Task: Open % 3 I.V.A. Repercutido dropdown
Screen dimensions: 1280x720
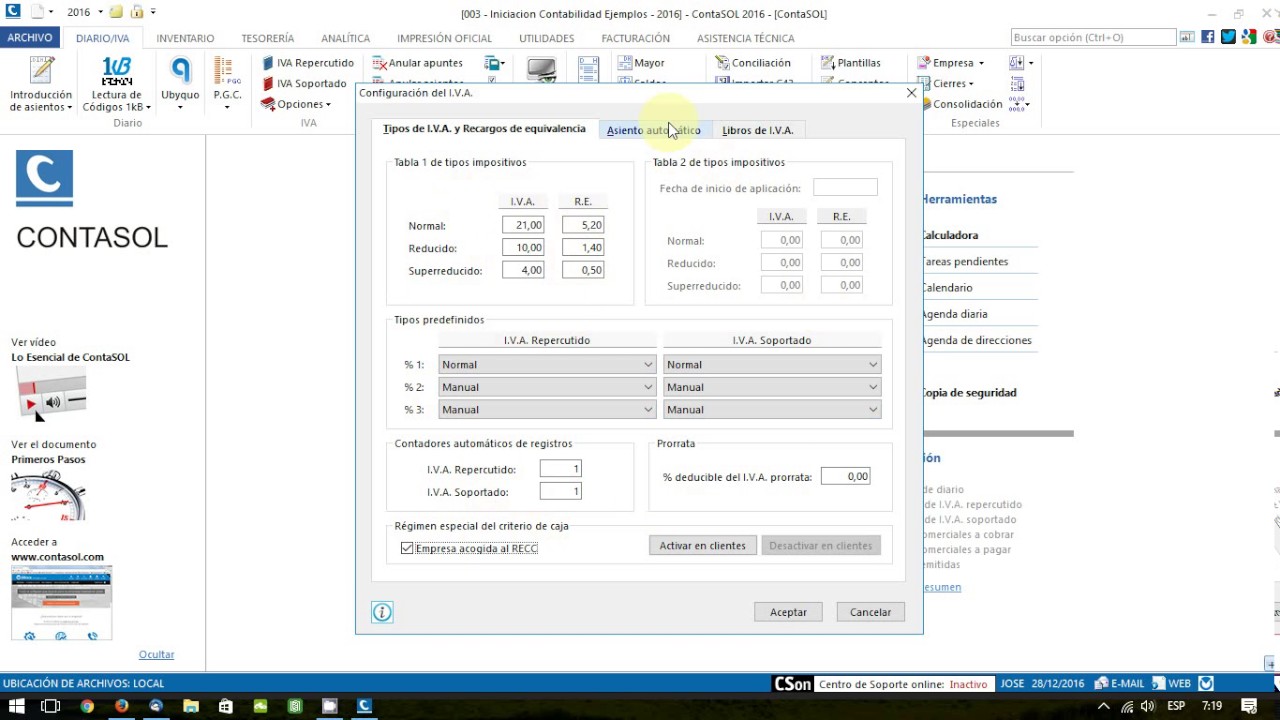Action: tap(547, 410)
